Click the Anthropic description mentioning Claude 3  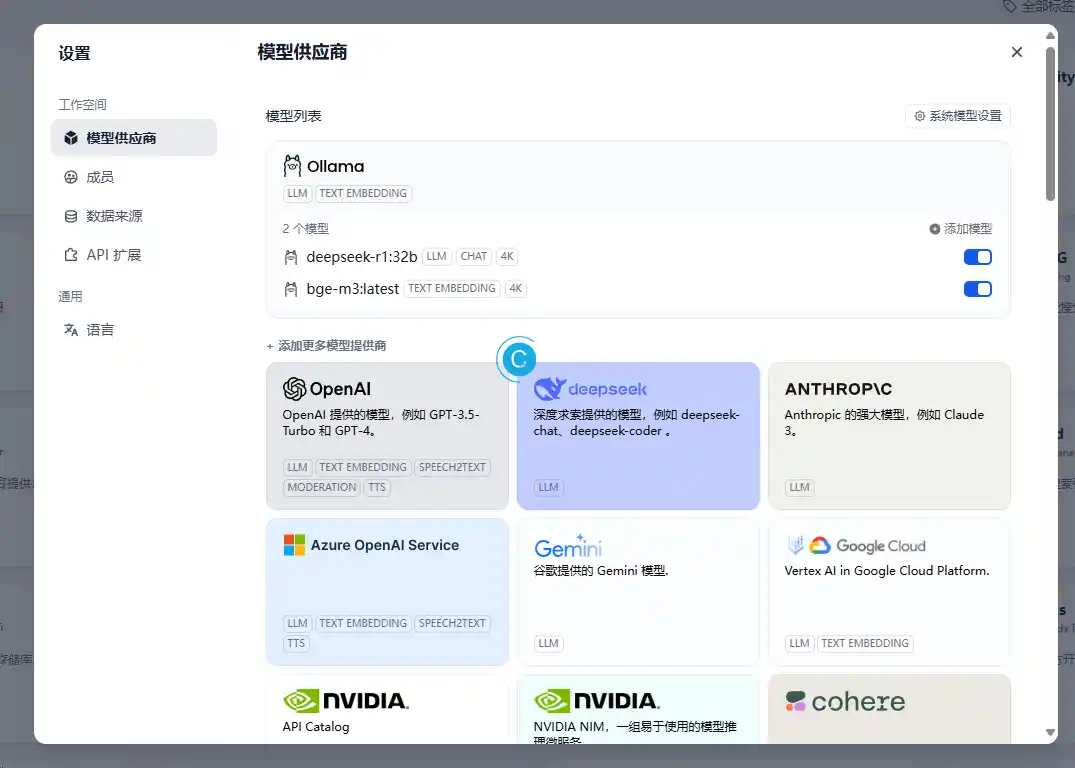coord(884,422)
